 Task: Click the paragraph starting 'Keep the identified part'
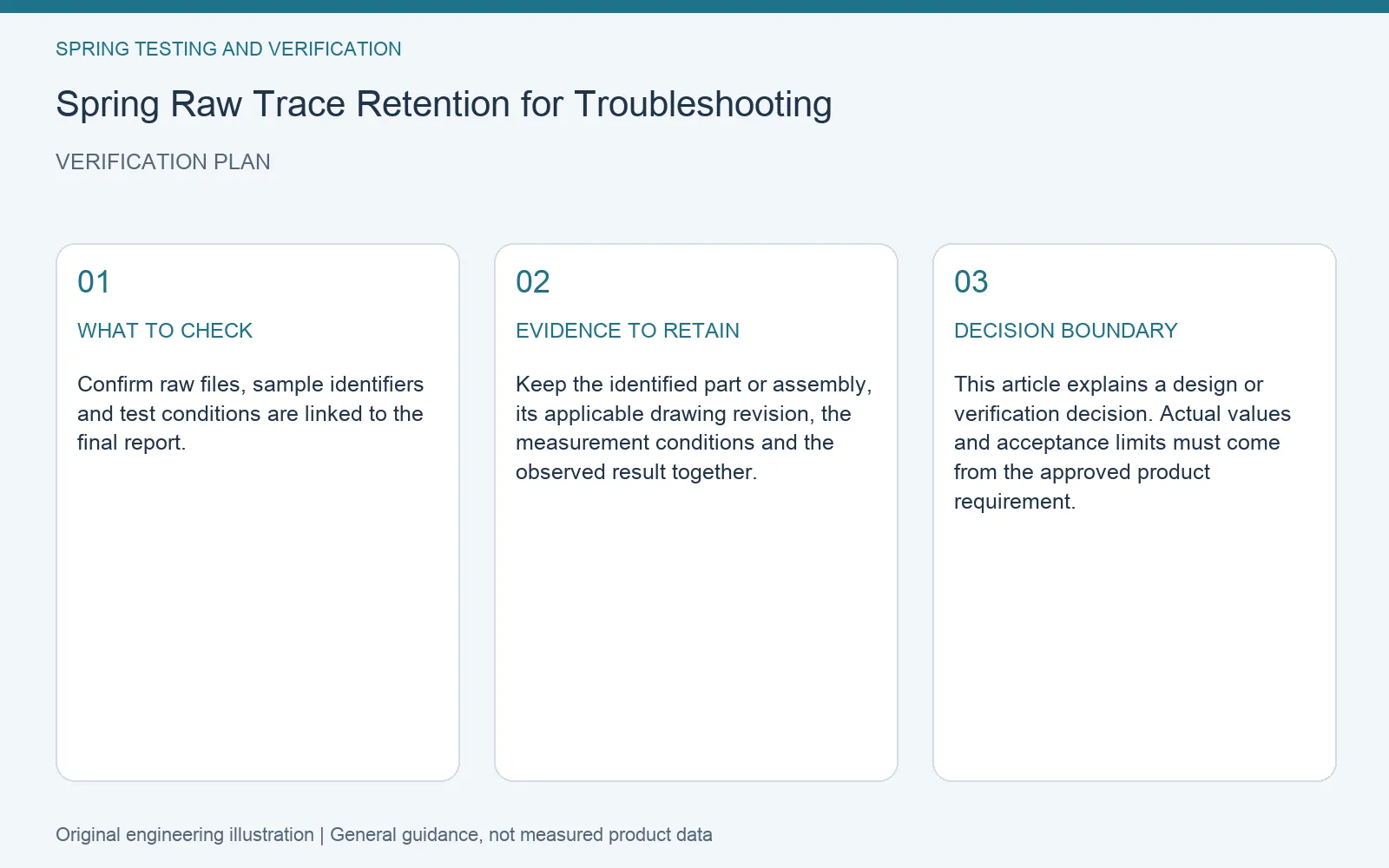[x=694, y=428]
